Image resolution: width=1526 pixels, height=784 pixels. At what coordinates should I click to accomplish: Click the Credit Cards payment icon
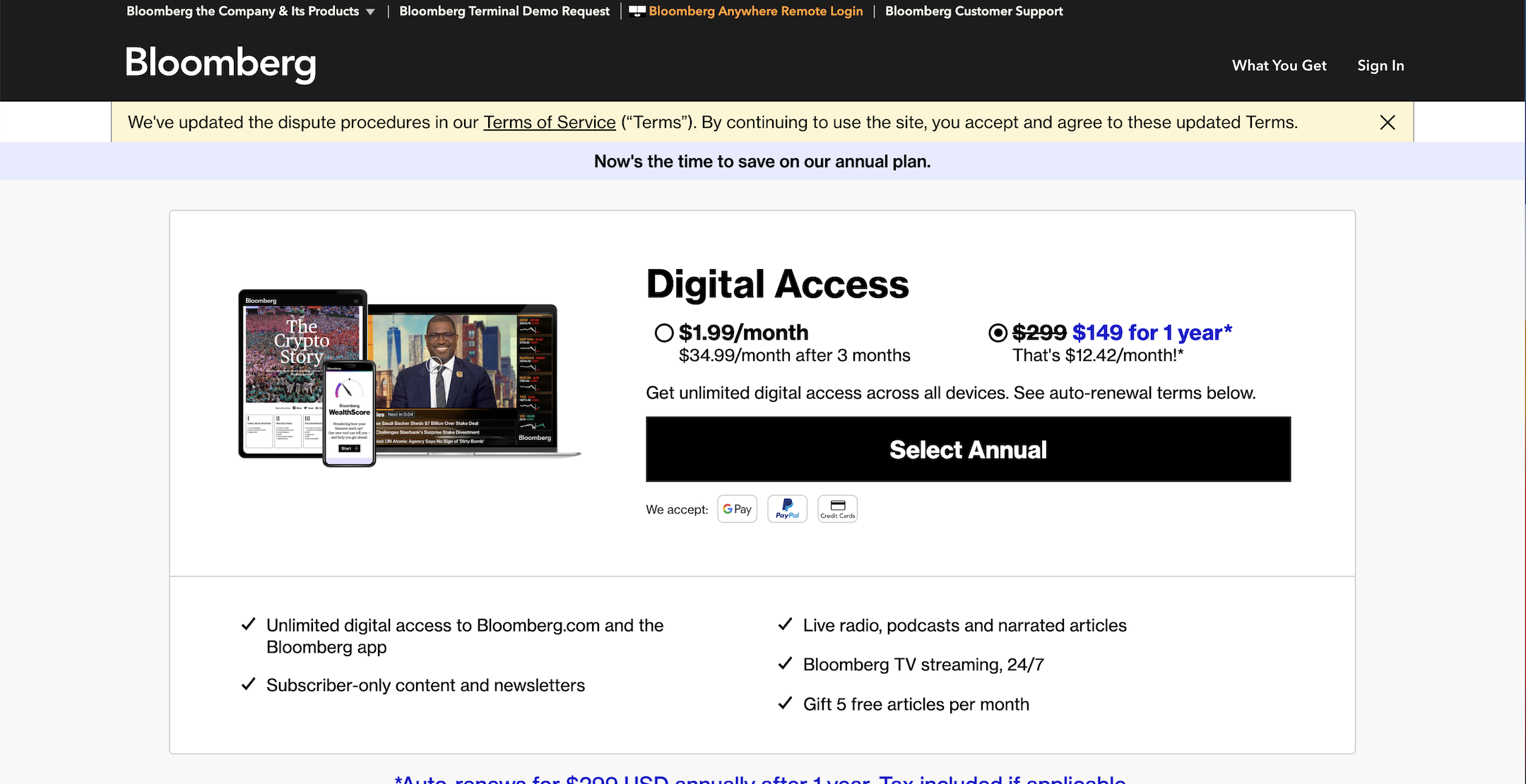837,508
